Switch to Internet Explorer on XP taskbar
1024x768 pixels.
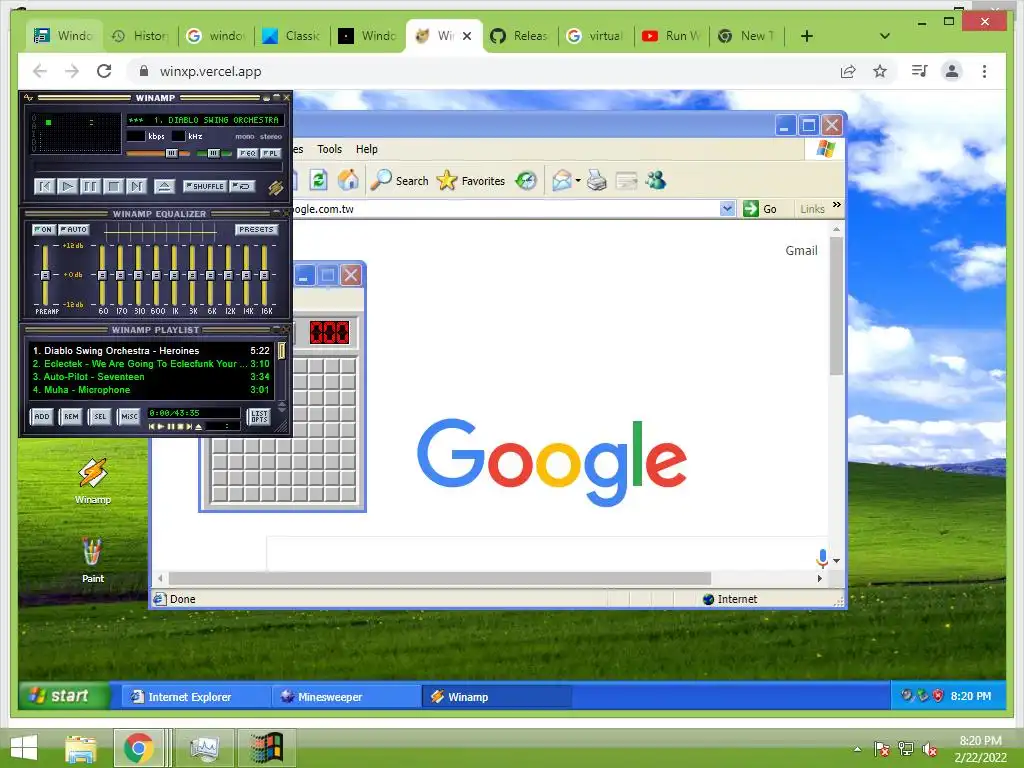click(x=195, y=697)
